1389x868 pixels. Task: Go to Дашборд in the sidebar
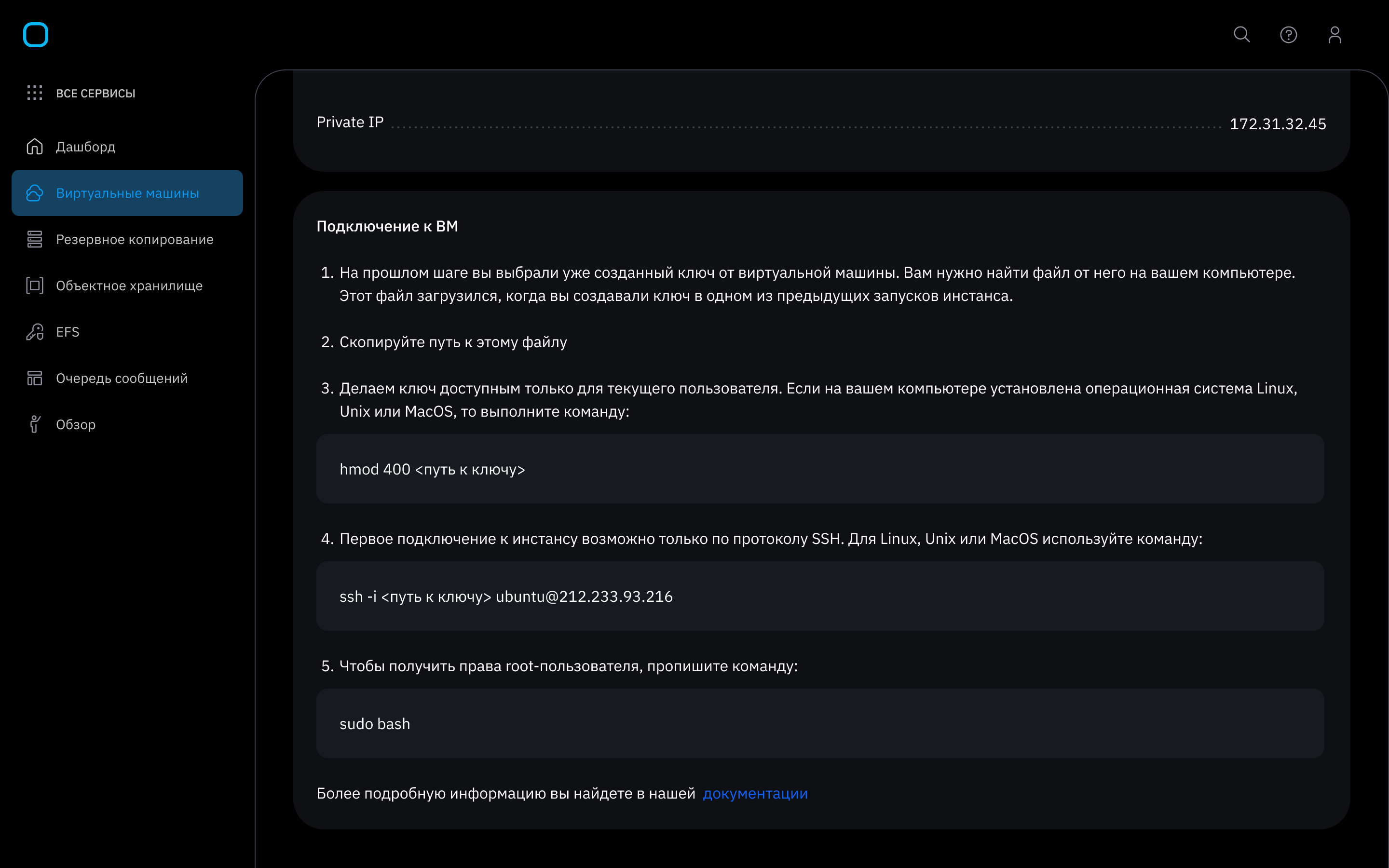click(127, 147)
